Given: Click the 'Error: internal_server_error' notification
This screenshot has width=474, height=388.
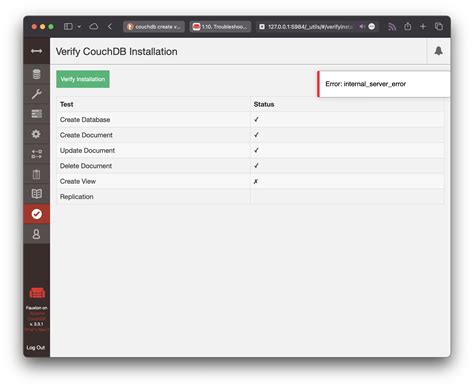Looking at the screenshot, I should tap(383, 84).
